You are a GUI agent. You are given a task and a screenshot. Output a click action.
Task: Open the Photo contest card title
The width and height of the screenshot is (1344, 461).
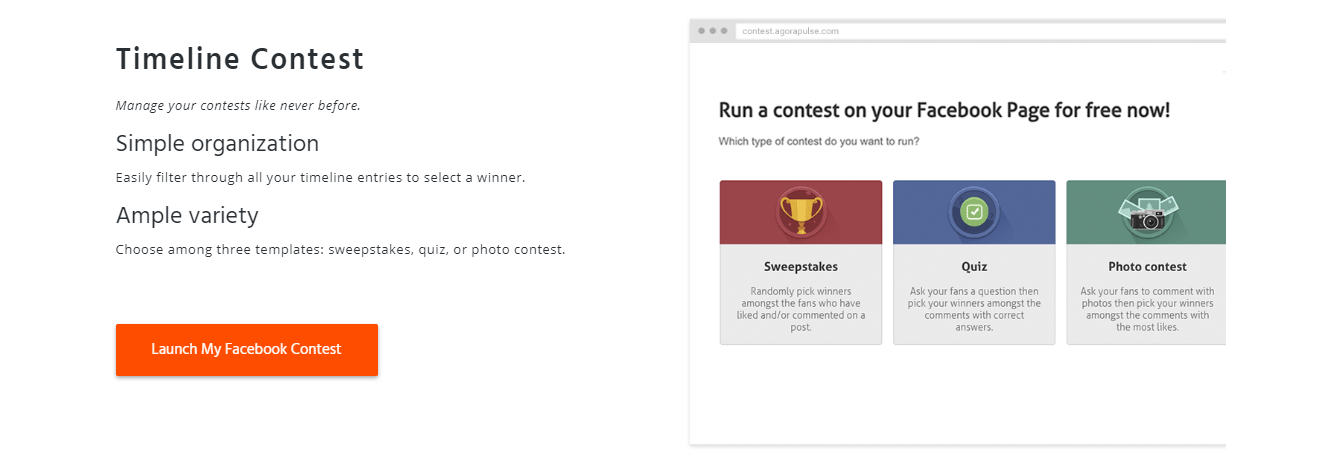click(1147, 267)
